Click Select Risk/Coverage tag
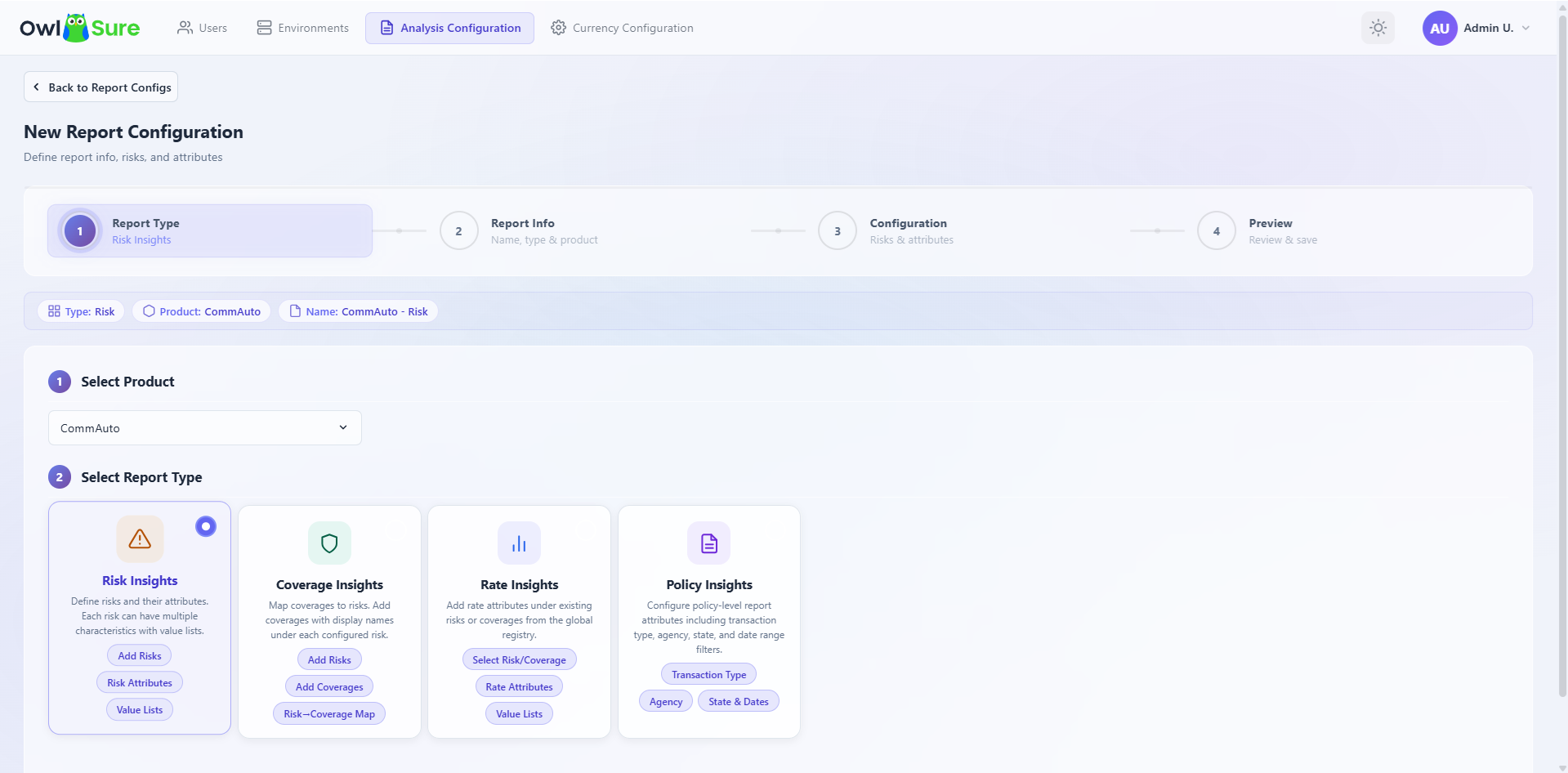 (519, 660)
